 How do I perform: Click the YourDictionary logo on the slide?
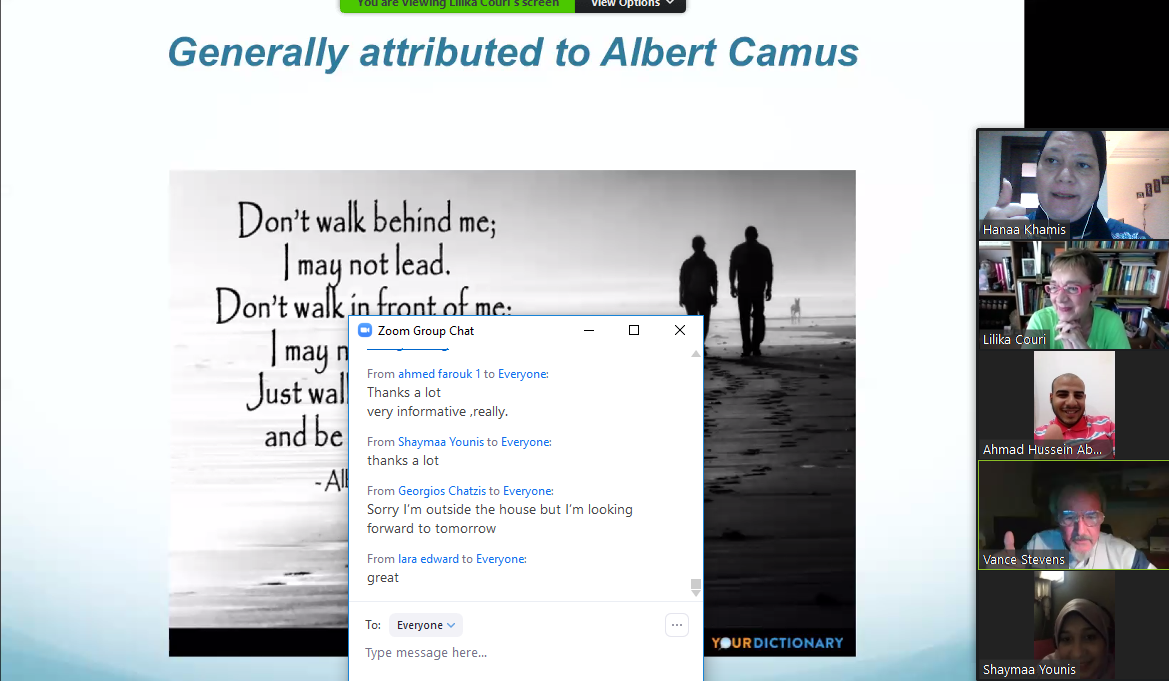(x=777, y=642)
